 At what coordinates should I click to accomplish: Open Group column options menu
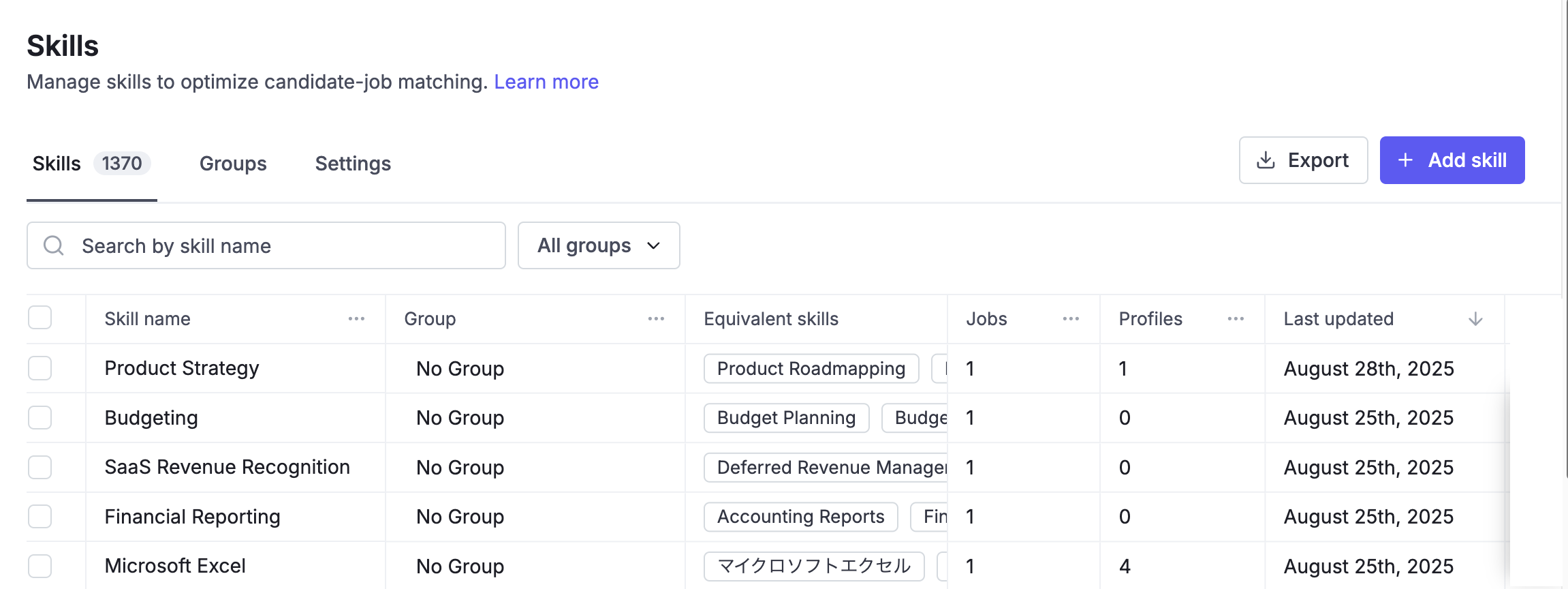click(656, 319)
